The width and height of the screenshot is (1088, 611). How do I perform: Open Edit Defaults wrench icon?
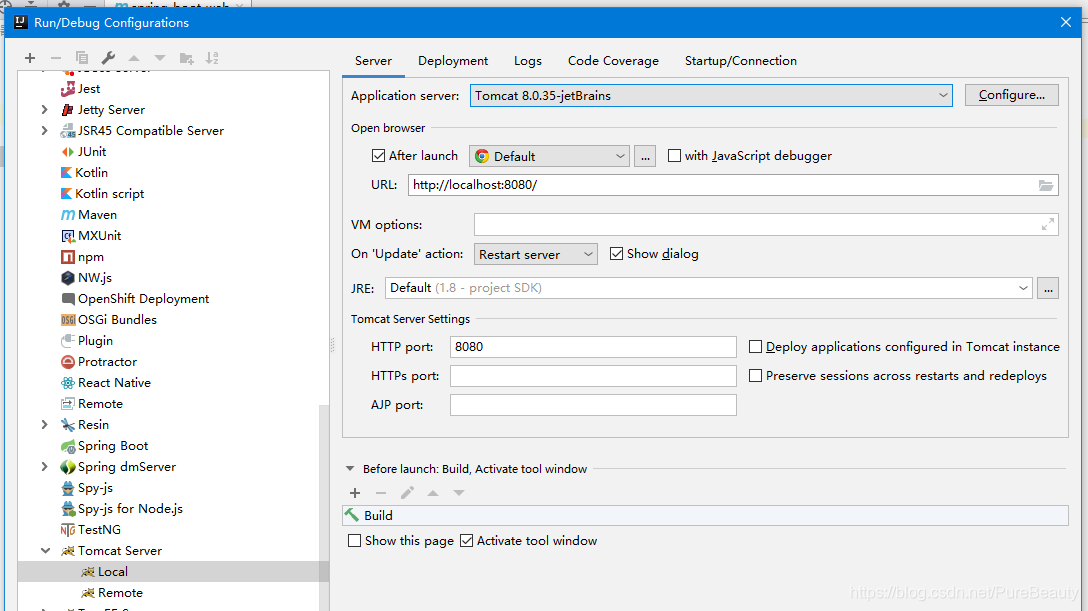click(x=108, y=58)
